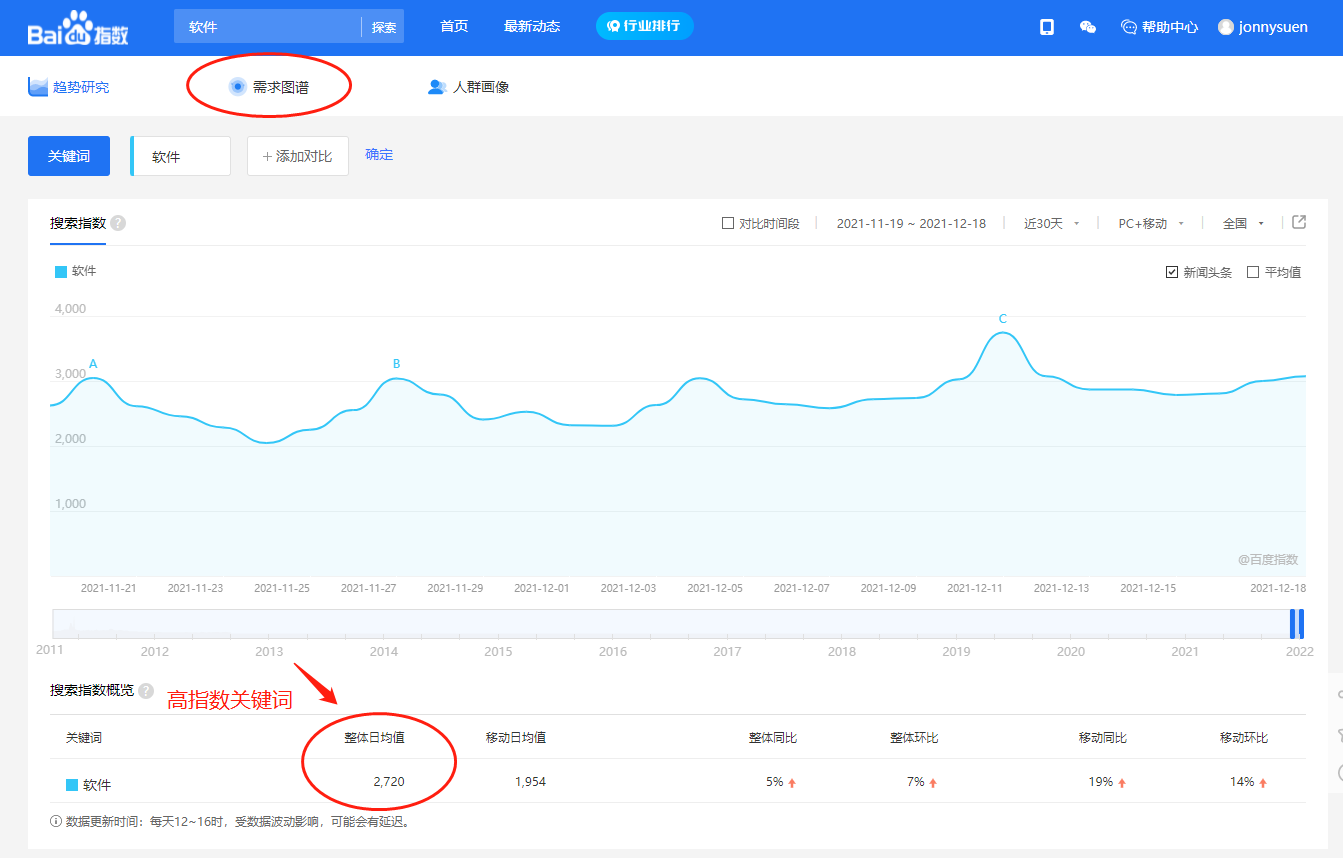
Task: Click help icon beside 搜索指数概览
Action: coord(146,691)
